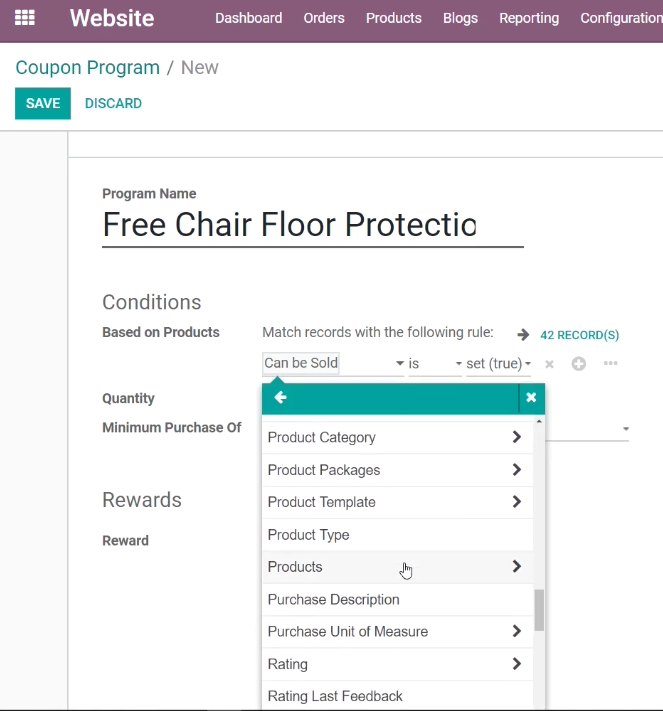Open the Orders menu

324,18
